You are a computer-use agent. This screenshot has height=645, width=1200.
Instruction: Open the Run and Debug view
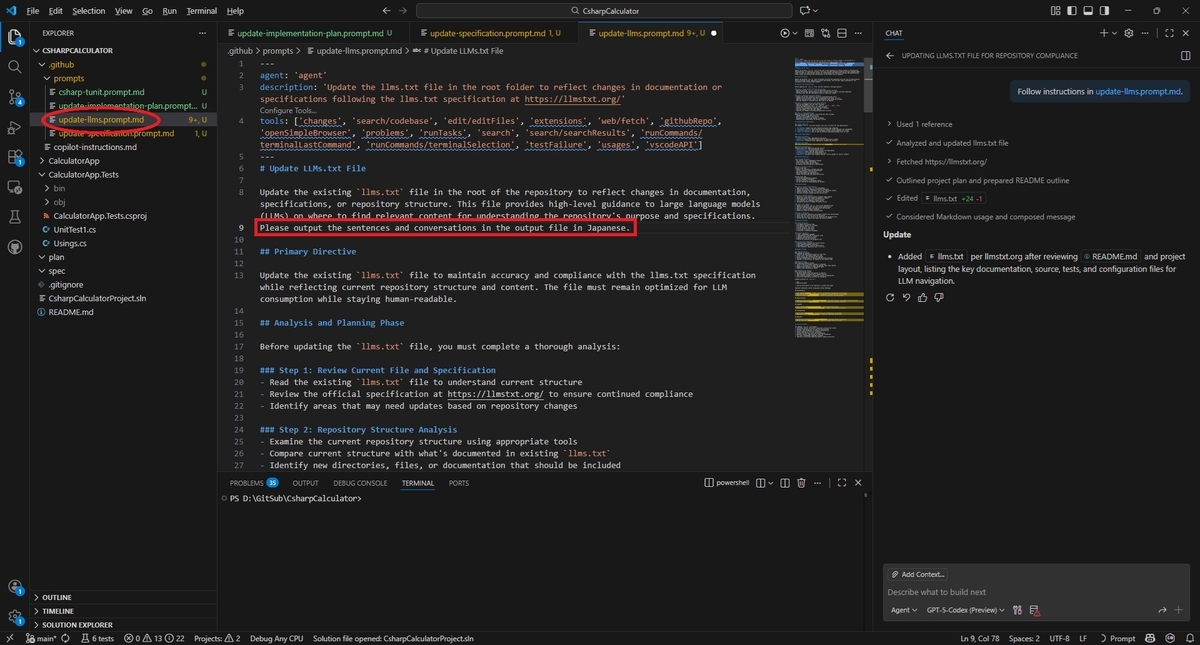coord(15,127)
